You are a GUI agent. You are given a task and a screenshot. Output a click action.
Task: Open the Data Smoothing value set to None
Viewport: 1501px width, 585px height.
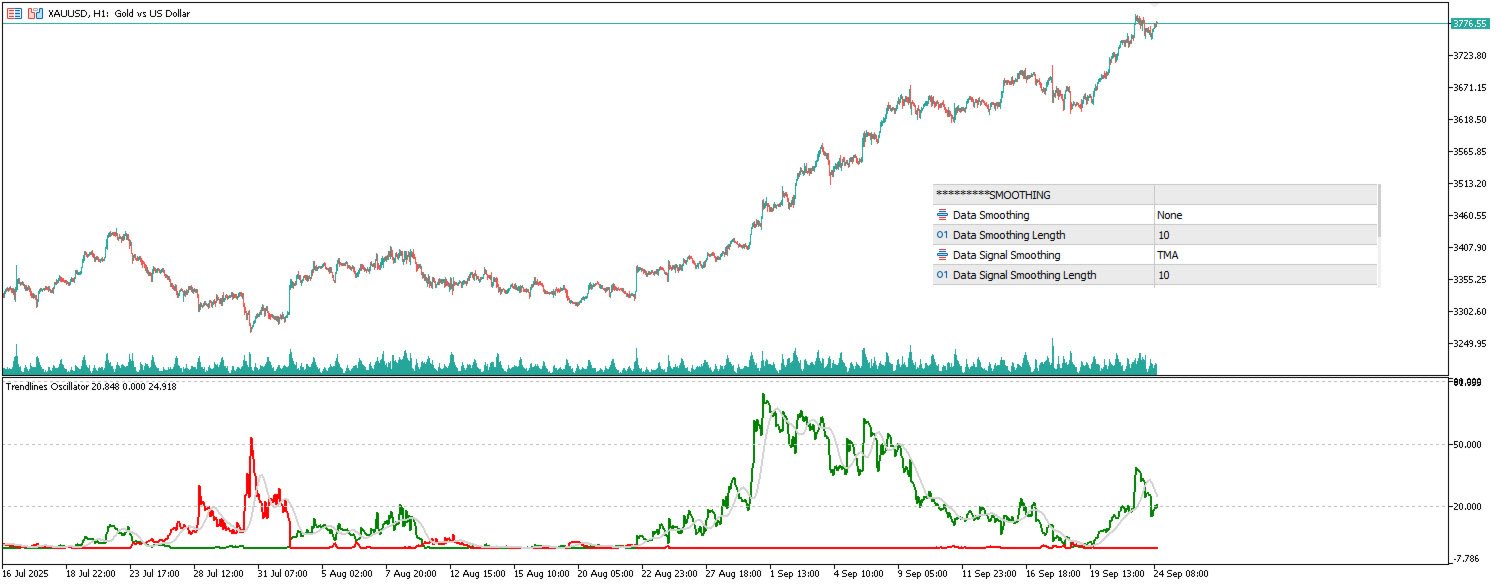point(1265,215)
